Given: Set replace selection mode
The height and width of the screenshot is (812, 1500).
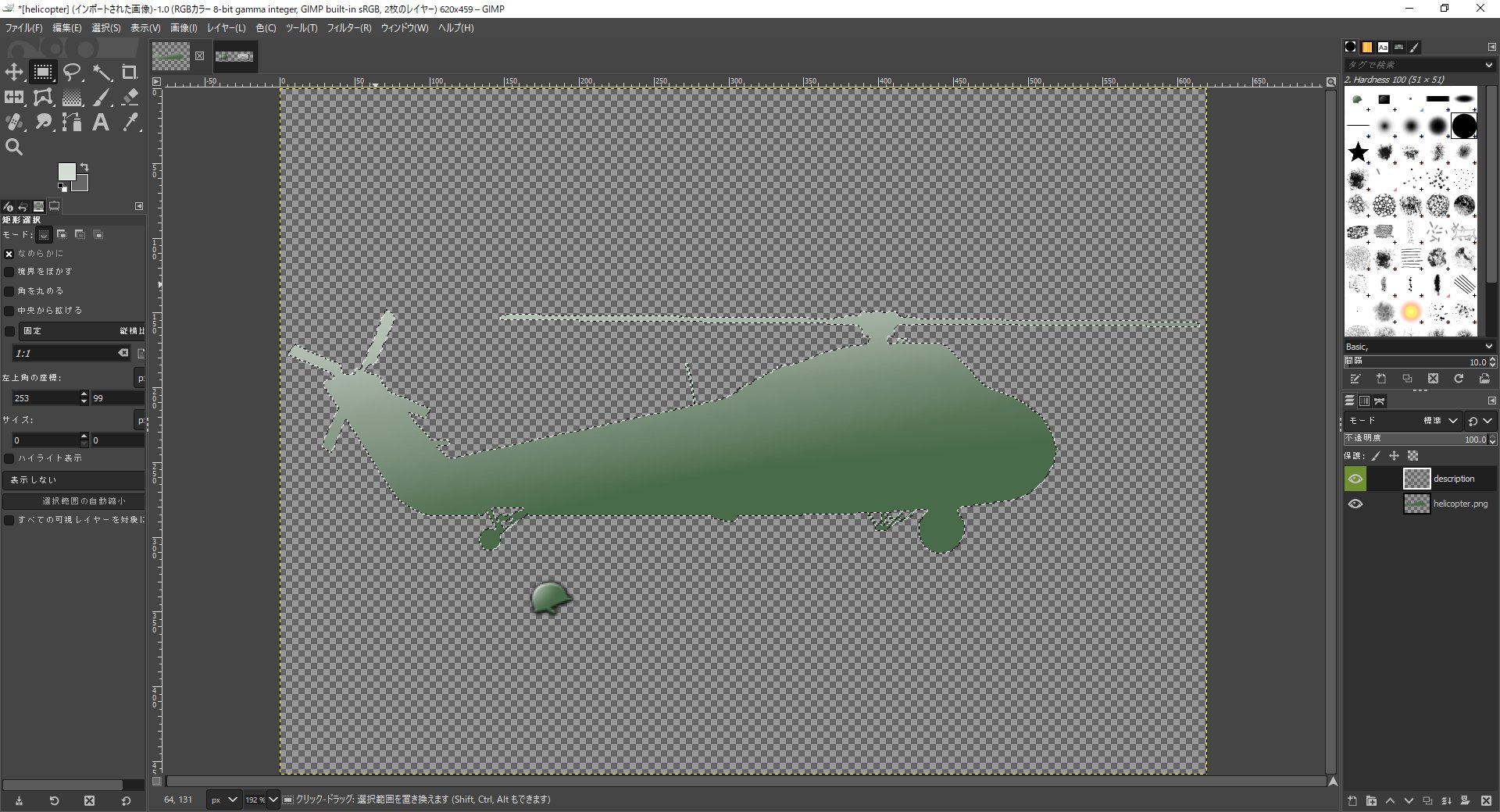Looking at the screenshot, I should [44, 234].
